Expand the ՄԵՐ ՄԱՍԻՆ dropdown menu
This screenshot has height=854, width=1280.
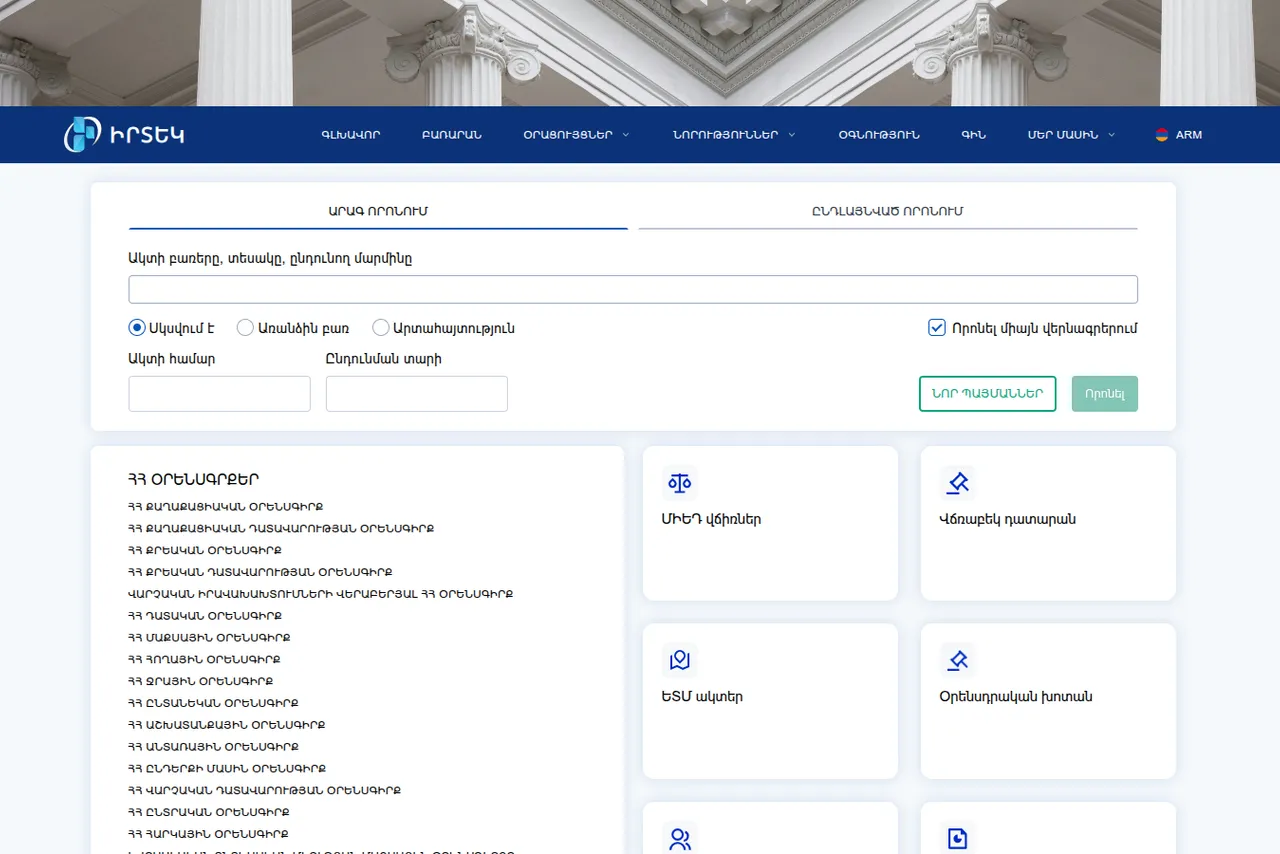pos(1071,135)
